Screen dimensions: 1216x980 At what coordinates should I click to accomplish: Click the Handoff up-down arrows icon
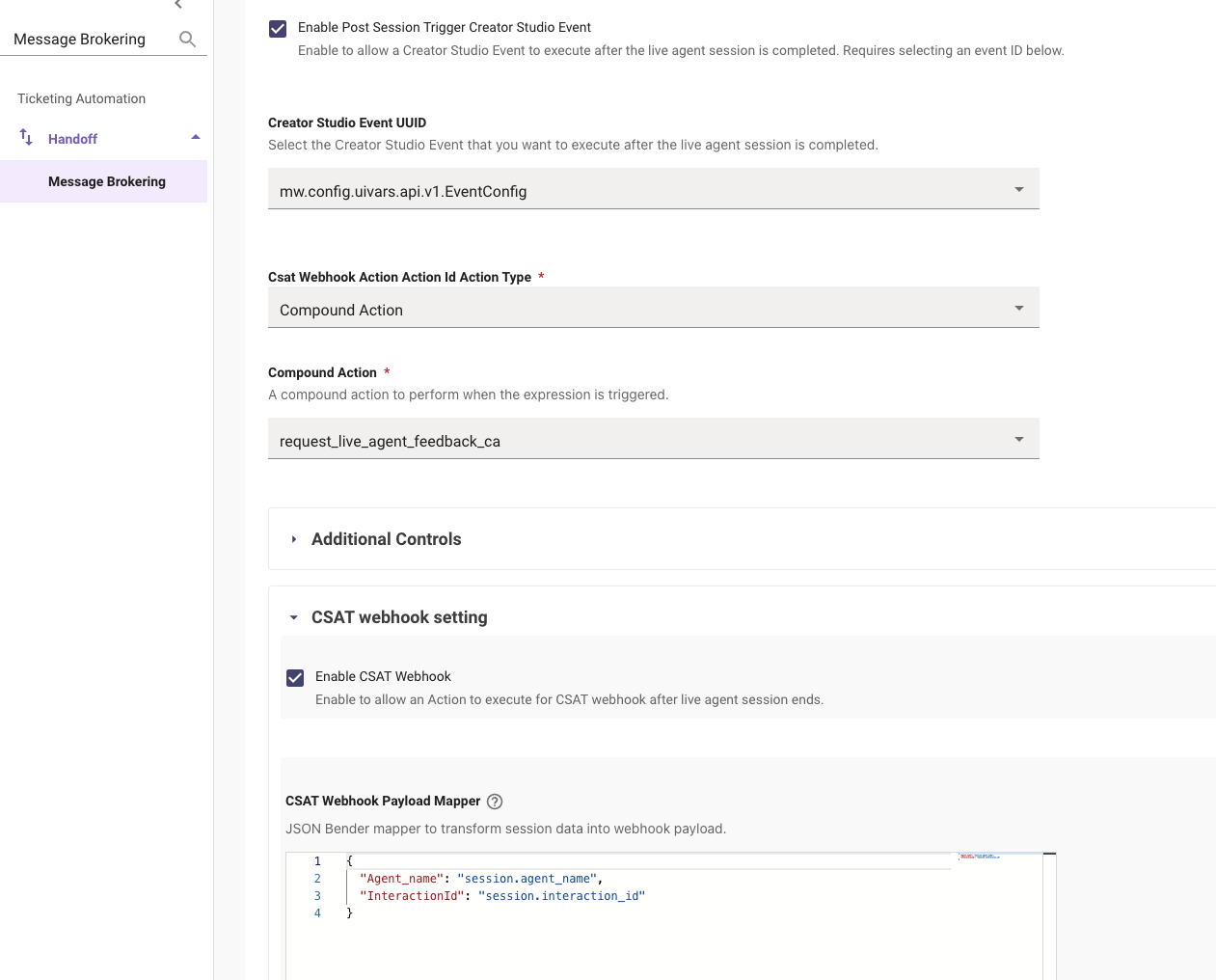26,138
